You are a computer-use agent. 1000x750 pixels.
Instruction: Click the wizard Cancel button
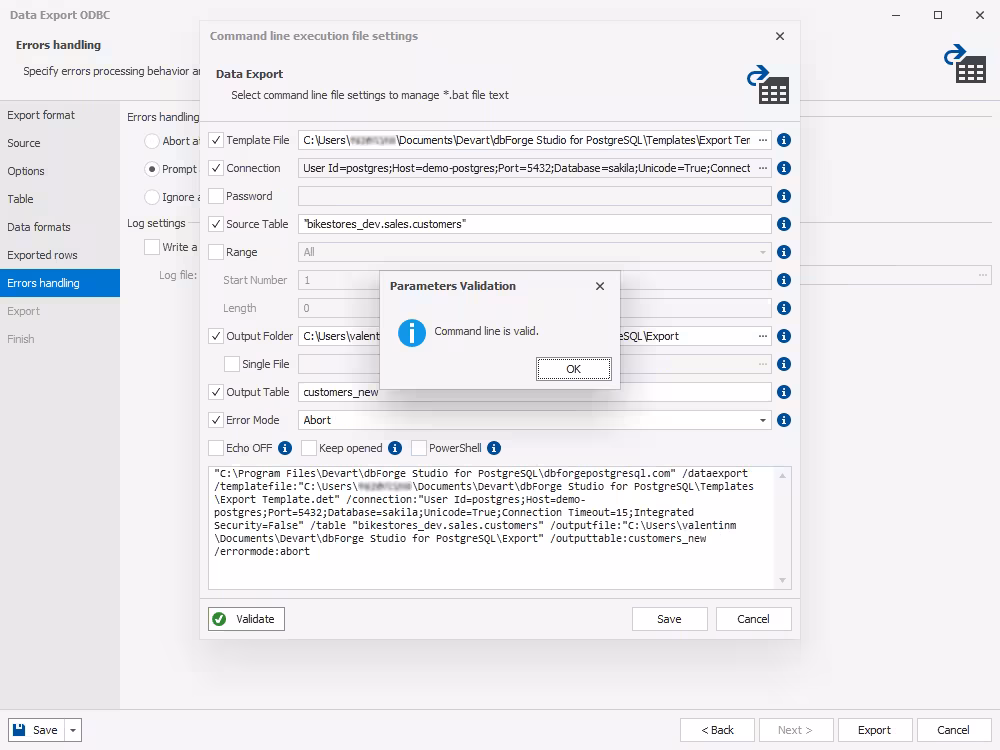pos(953,730)
